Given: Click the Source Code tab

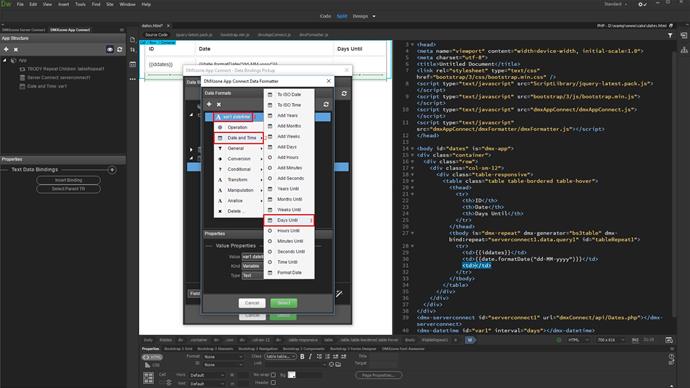Looking at the screenshot, I should point(156,35).
